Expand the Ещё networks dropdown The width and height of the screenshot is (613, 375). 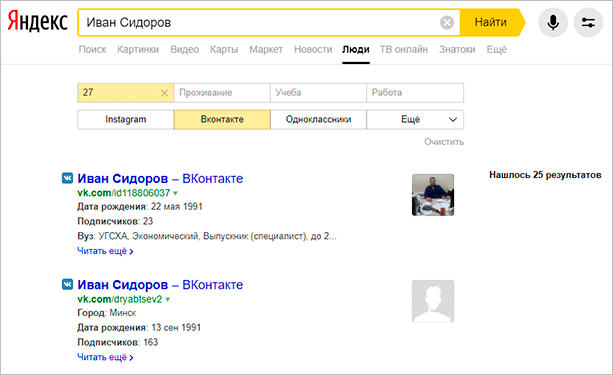415,120
